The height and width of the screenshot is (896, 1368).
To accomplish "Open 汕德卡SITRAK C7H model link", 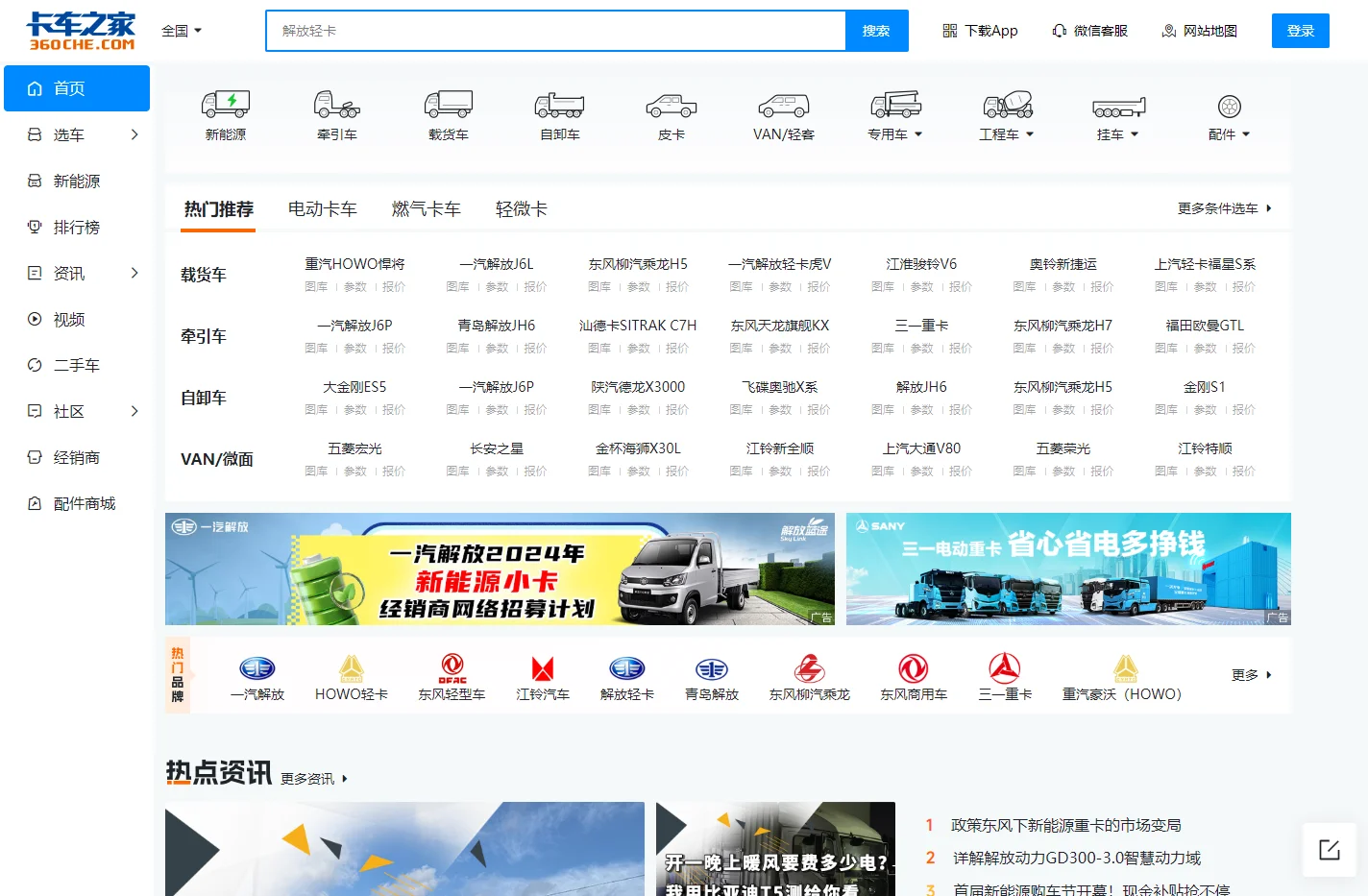I will 638,326.
